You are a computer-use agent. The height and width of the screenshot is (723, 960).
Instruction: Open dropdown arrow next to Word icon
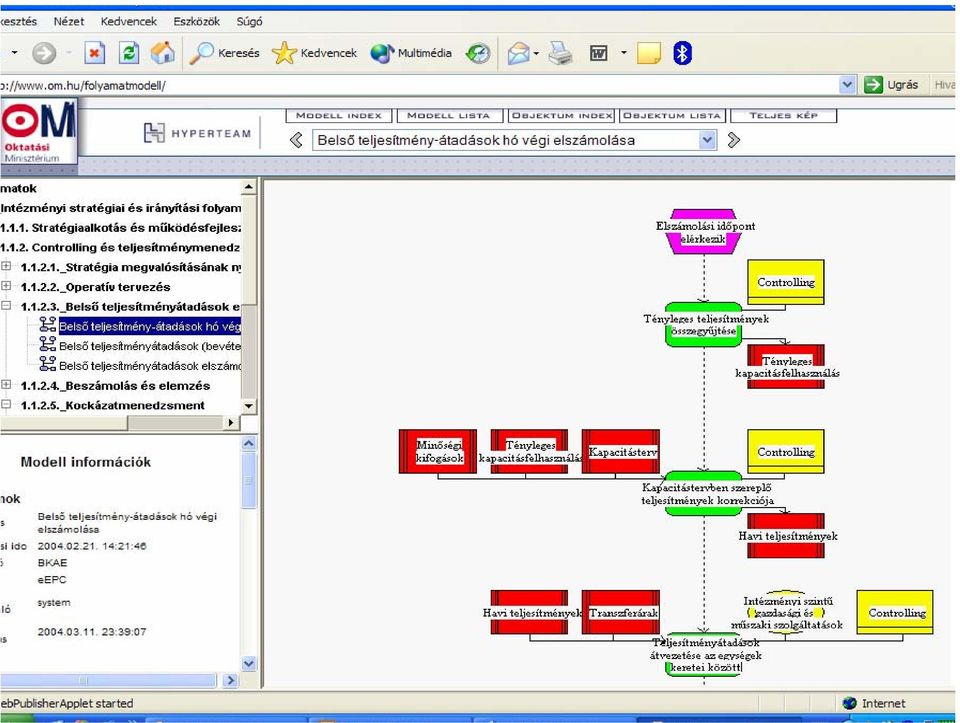click(x=624, y=53)
